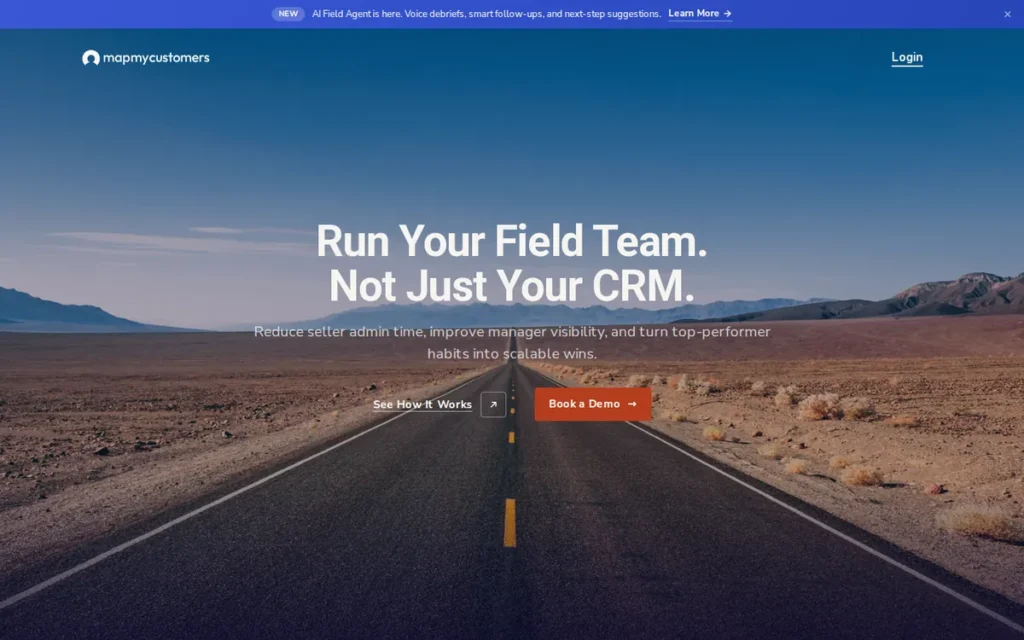
Task: Click the 'Not Just Your CRM.' headline line
Action: click(x=511, y=285)
